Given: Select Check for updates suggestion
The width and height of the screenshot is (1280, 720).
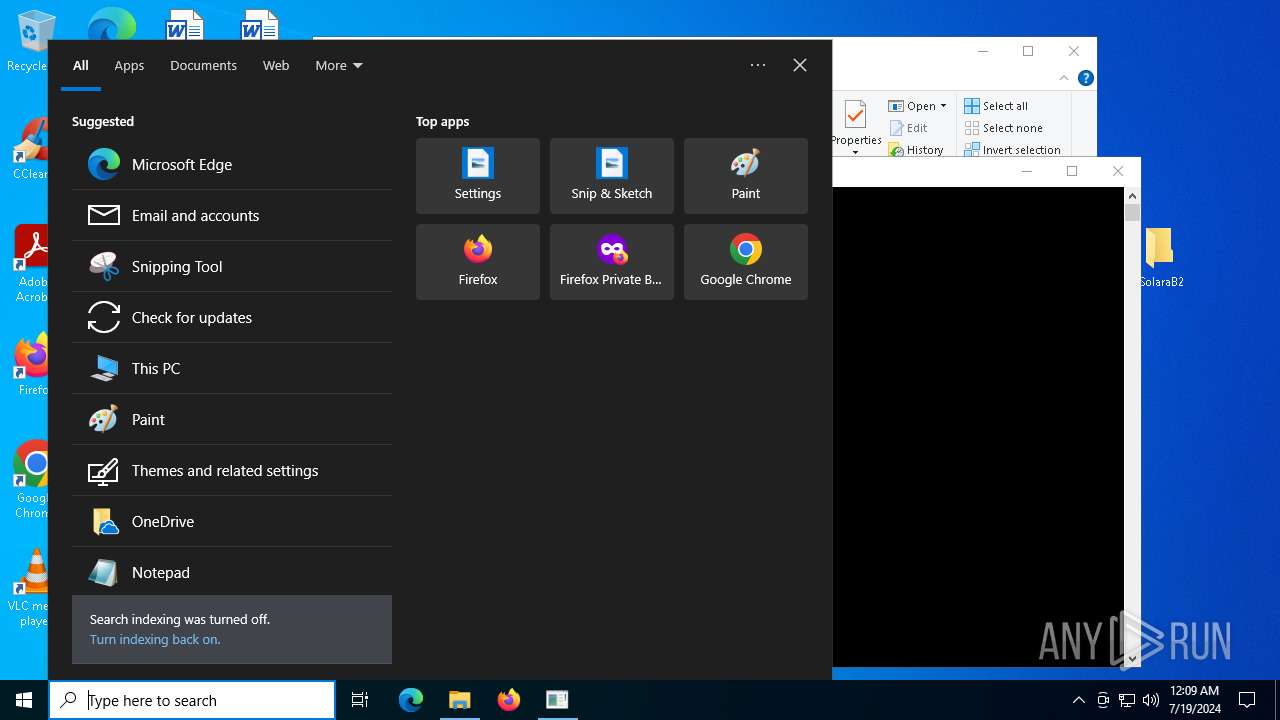Looking at the screenshot, I should (x=232, y=317).
